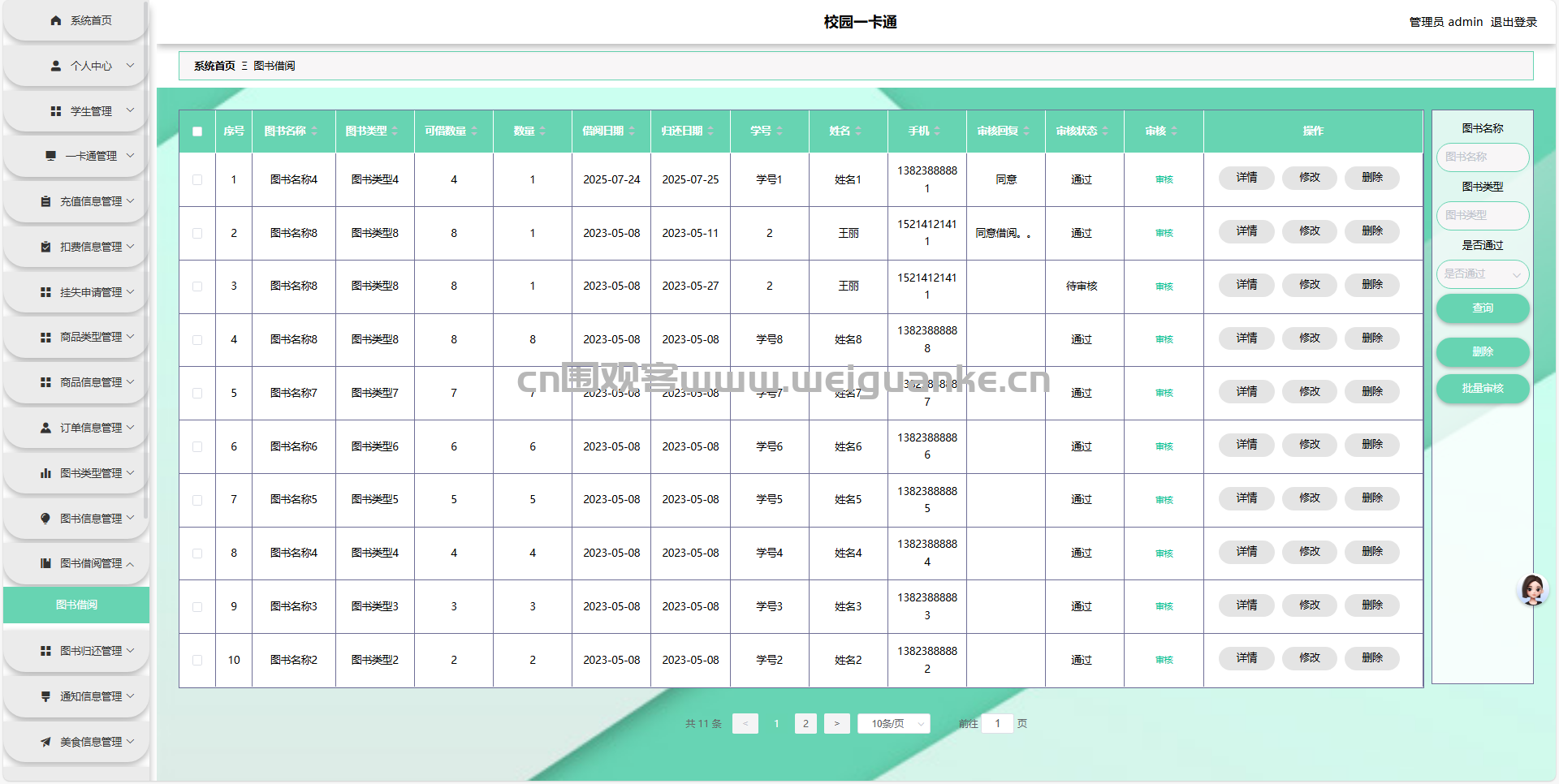
Task: Click the grid icon beside 挂失申请管理
Action: tap(45, 292)
